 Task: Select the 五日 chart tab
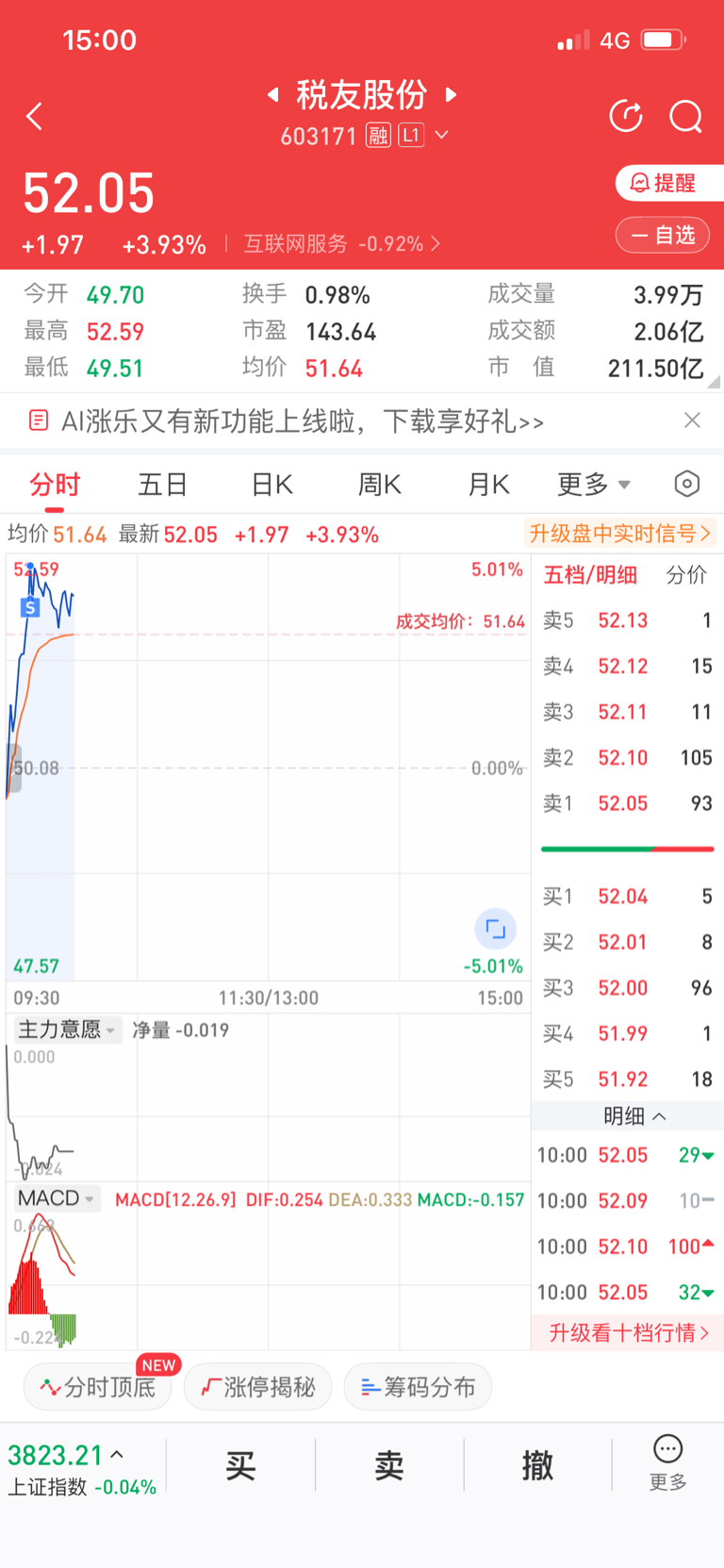[x=163, y=485]
